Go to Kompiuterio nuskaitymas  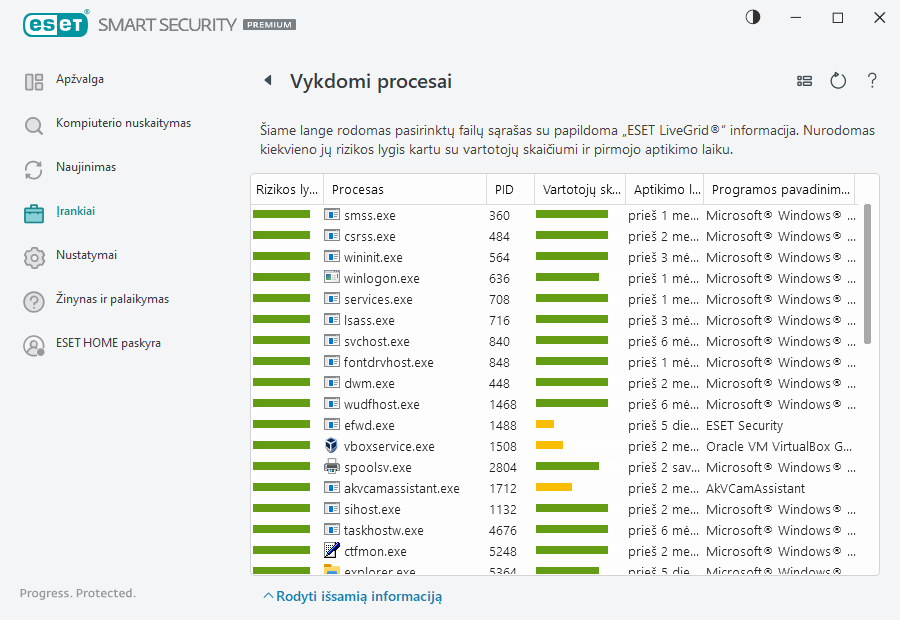[x=123, y=124]
